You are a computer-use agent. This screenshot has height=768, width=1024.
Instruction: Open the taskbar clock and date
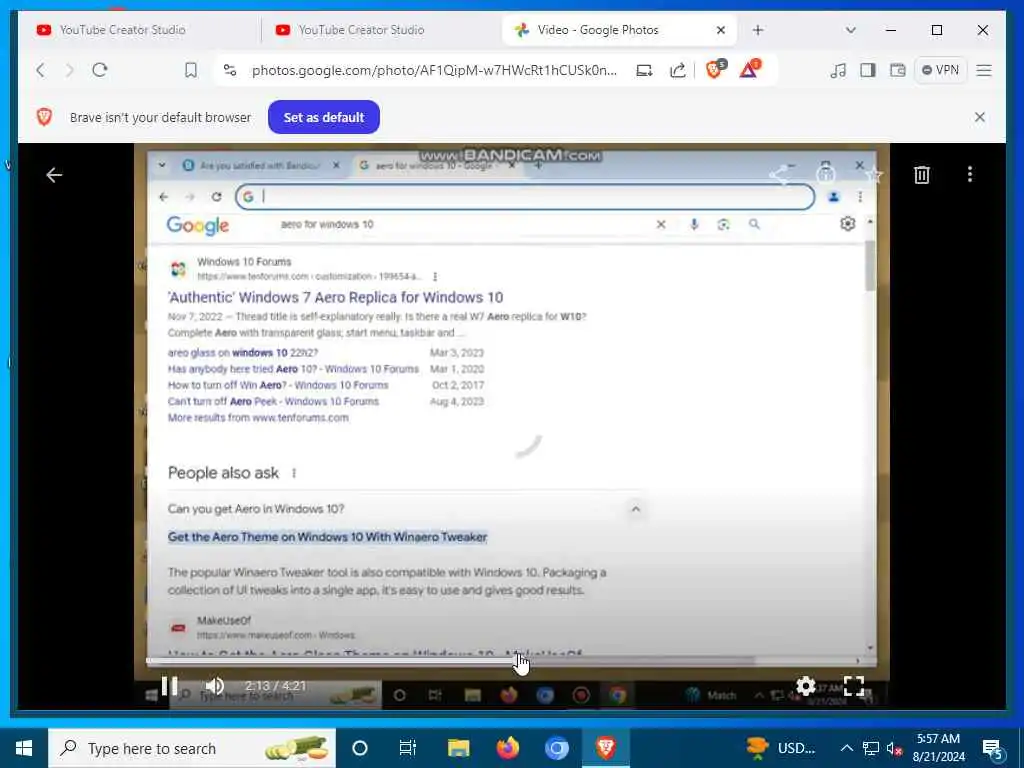(x=938, y=748)
